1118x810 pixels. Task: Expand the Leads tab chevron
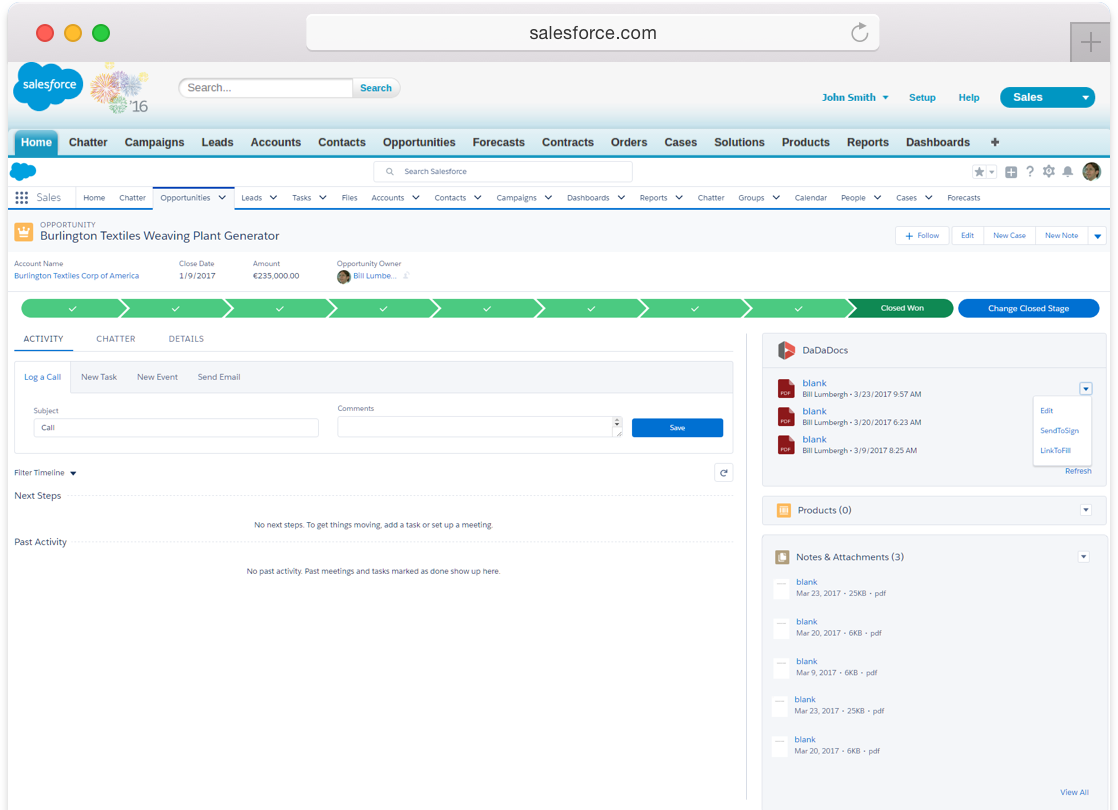pyautogui.click(x=273, y=198)
